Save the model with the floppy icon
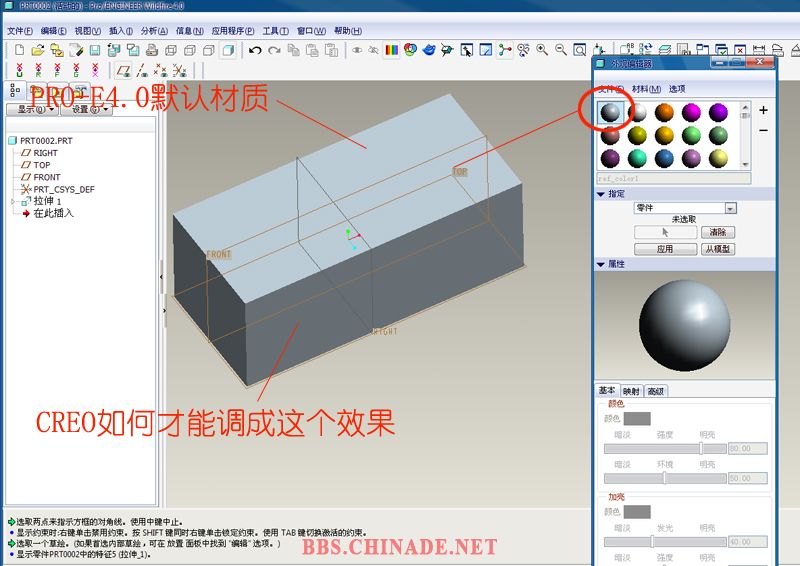 pyautogui.click(x=95, y=50)
